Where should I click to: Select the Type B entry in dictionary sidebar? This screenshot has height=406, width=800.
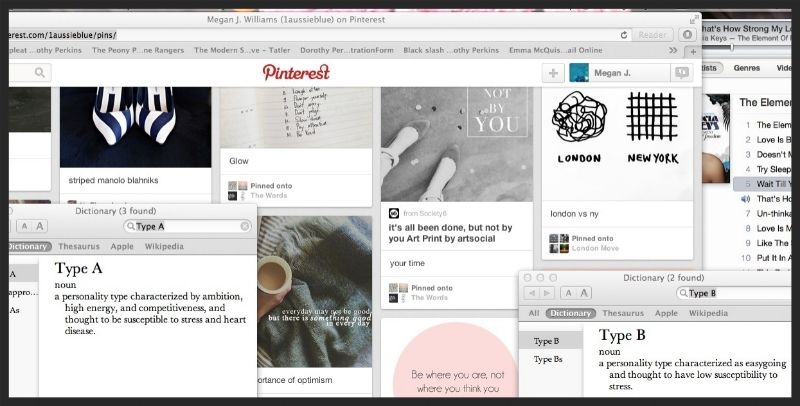551,341
